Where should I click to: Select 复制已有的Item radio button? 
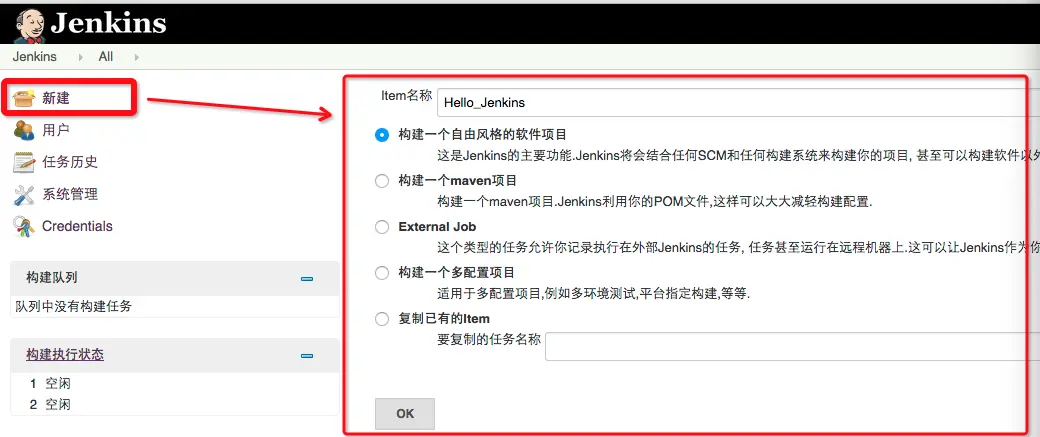(381, 319)
